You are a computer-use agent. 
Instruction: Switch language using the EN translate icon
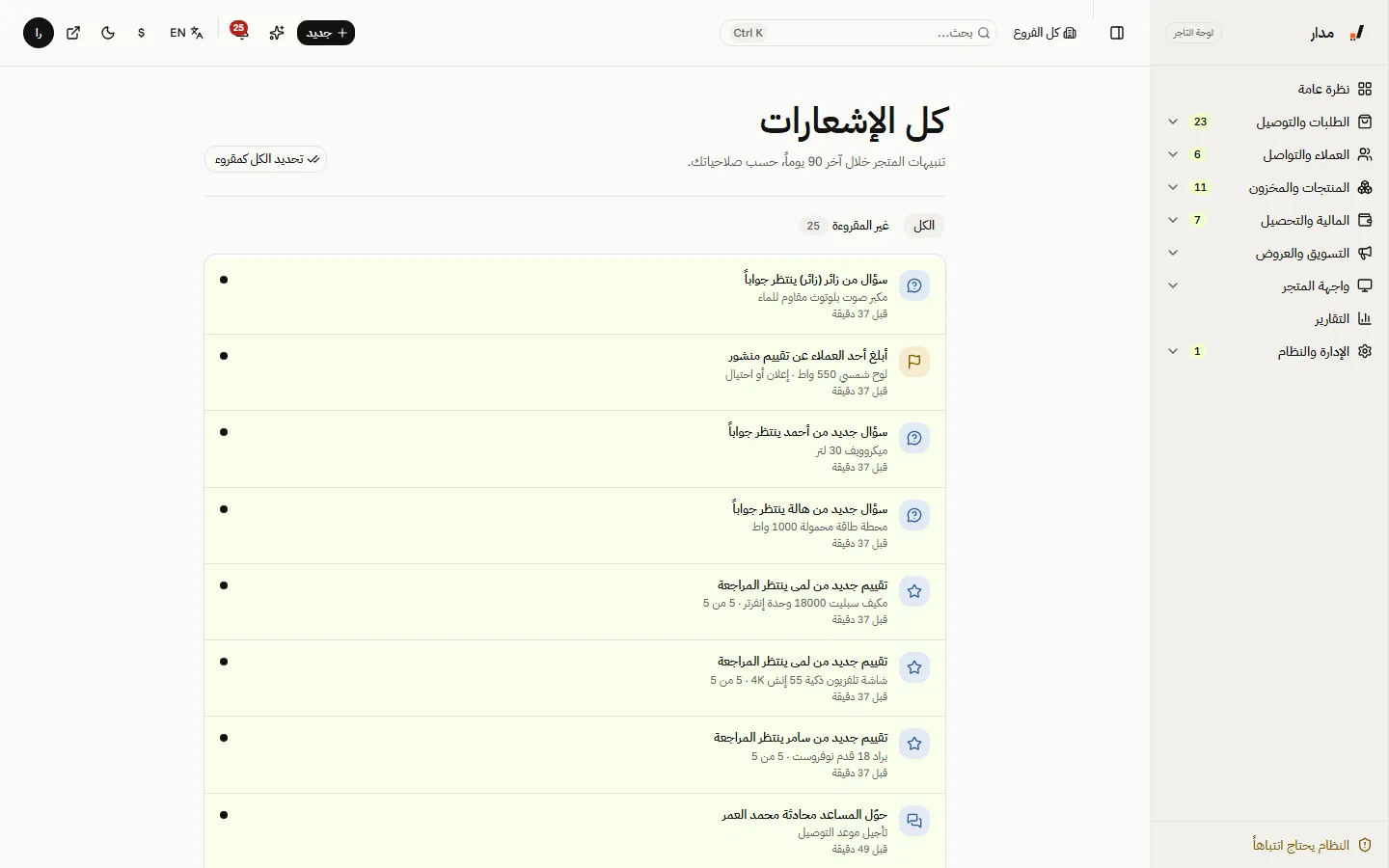coord(186,33)
